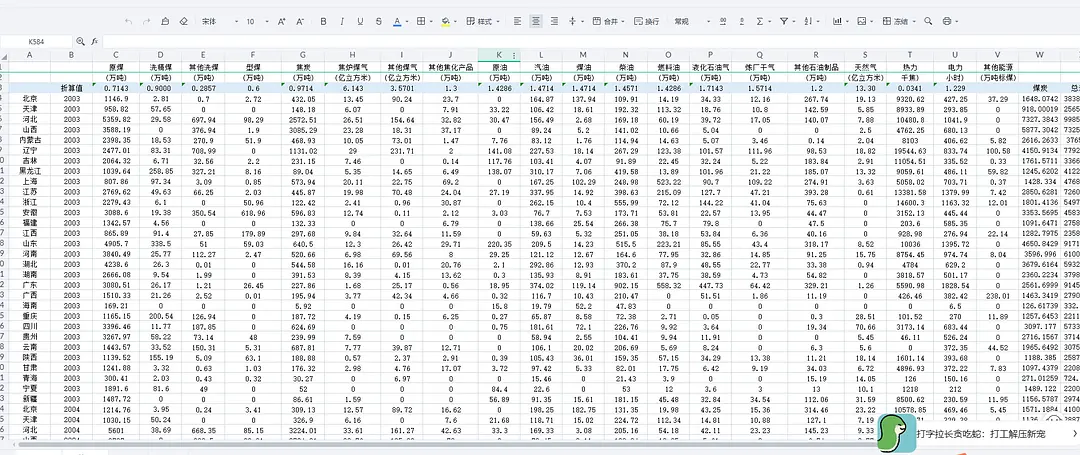The width and height of the screenshot is (1080, 455).
Task: Redo the last undone action
Action: pos(146,21)
